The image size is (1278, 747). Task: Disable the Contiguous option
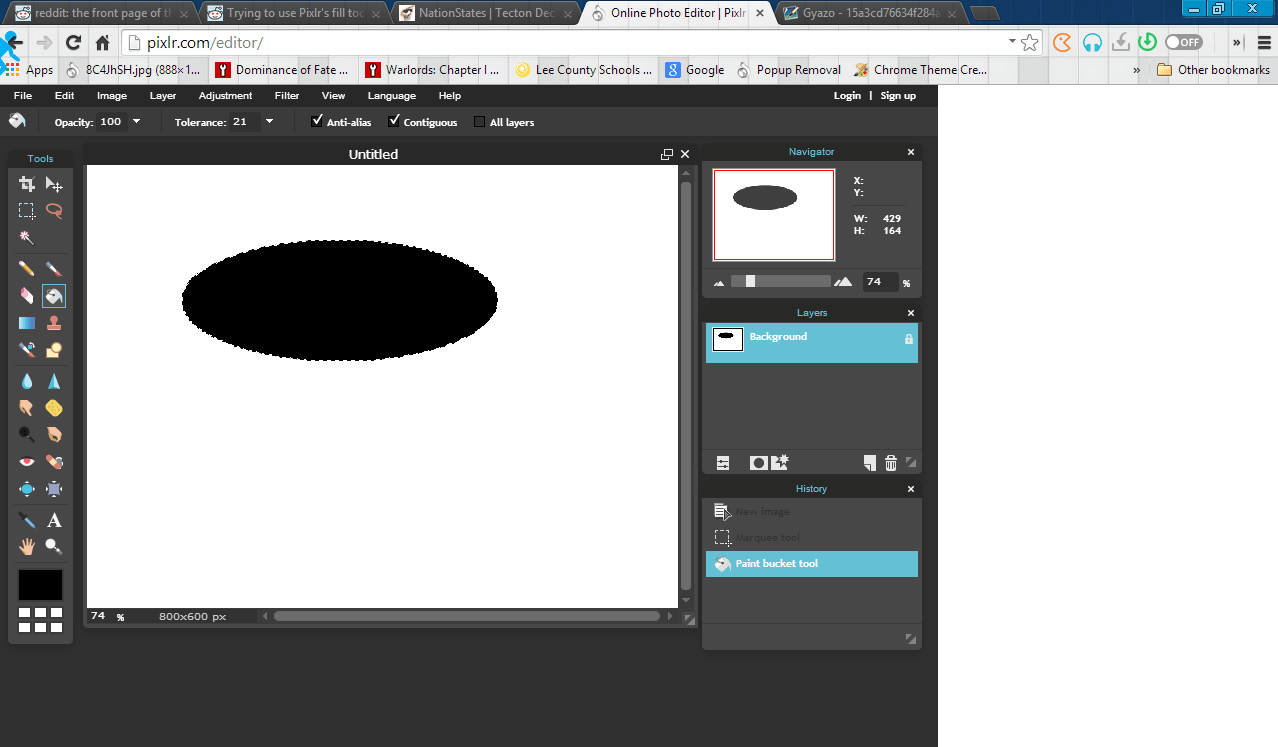pyautogui.click(x=394, y=121)
